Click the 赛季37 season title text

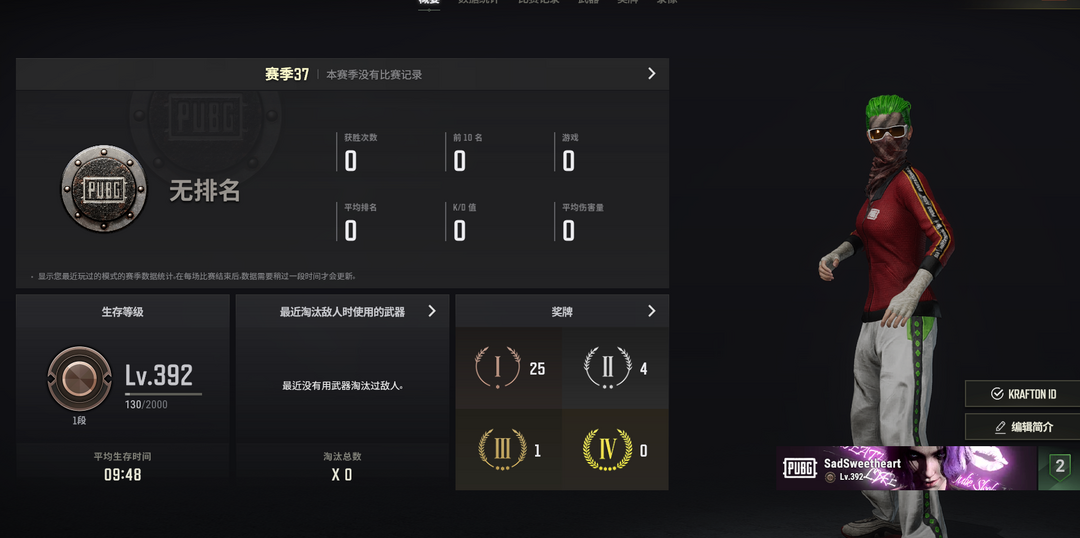coord(287,74)
